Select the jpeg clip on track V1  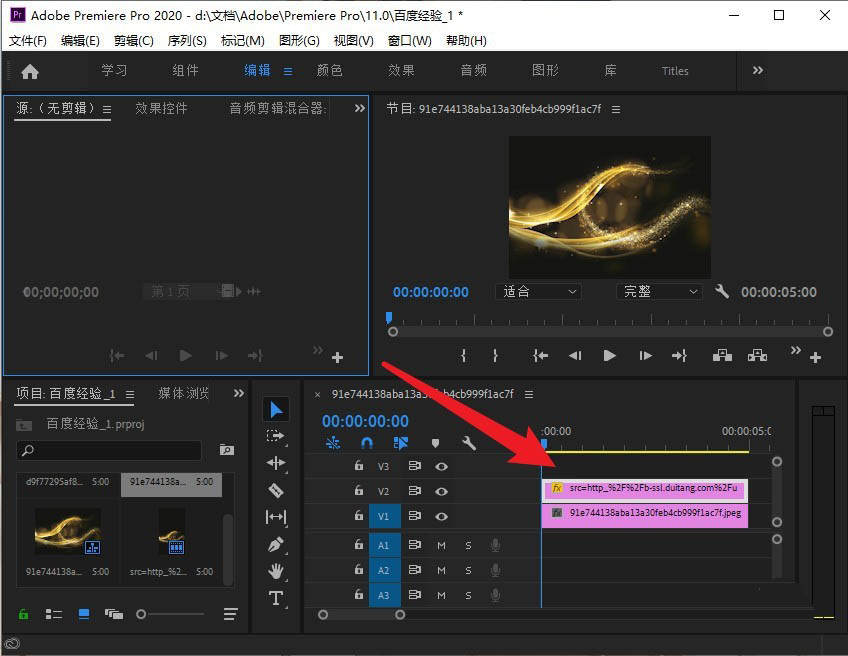pos(645,516)
